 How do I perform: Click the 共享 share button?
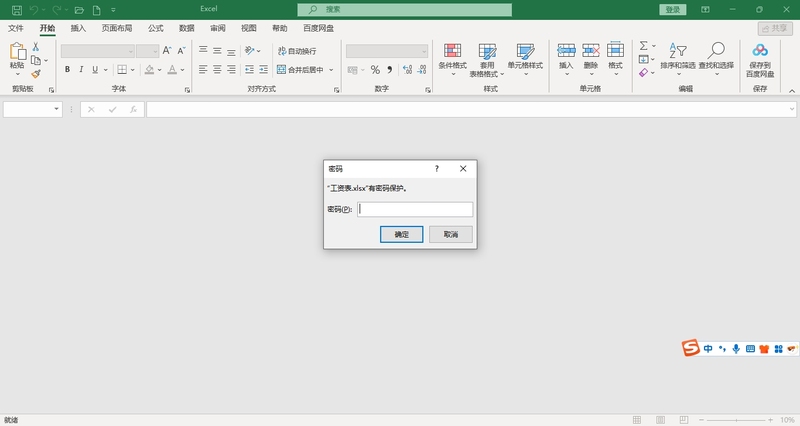coord(775,29)
